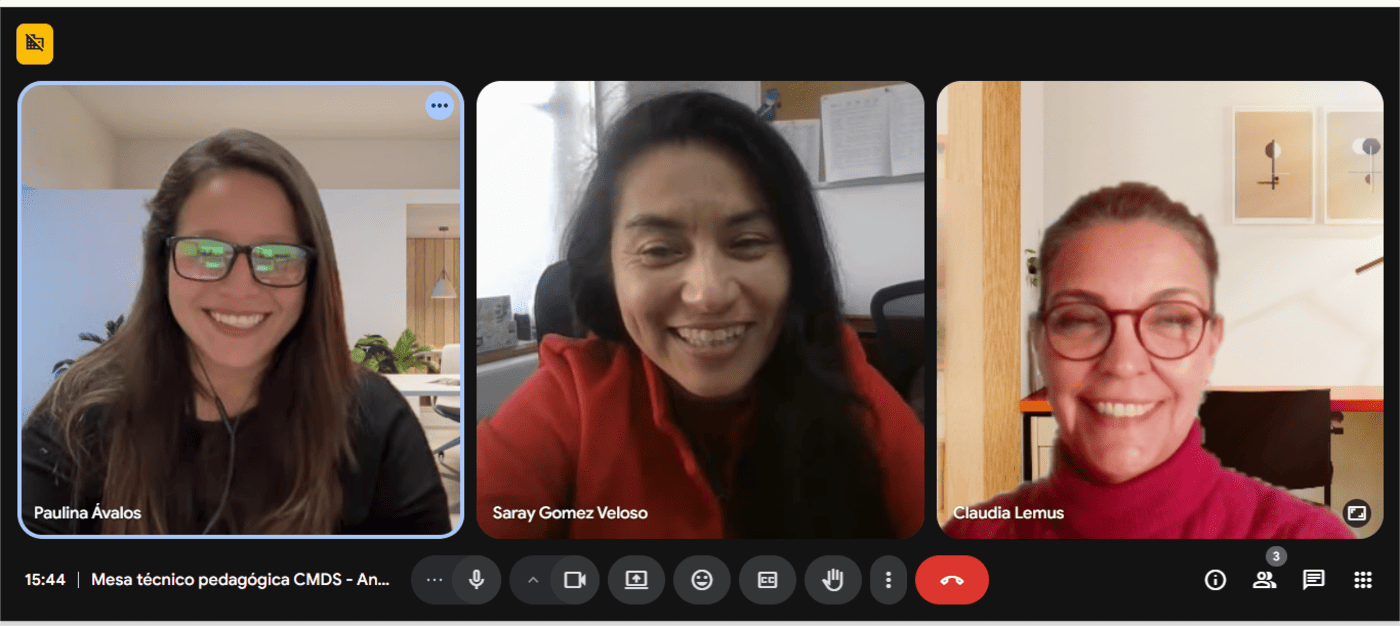The image size is (1400, 626).
Task: Open the emoji reactions button
Action: click(702, 580)
